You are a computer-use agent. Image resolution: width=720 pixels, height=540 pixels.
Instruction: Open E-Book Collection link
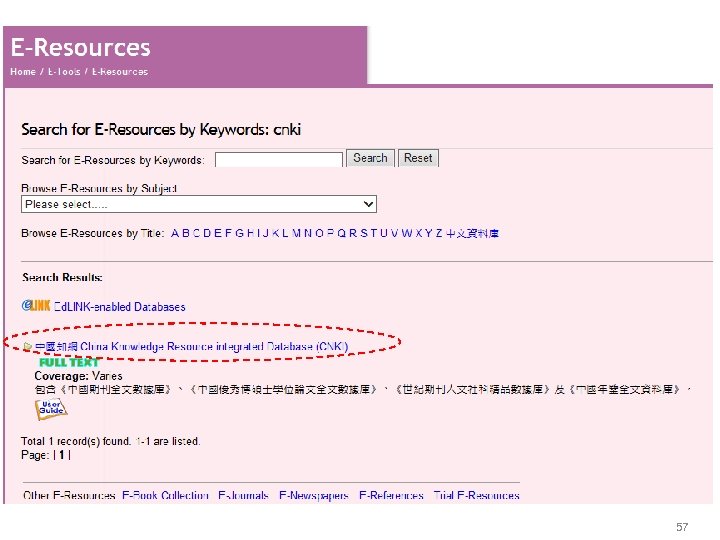click(165, 495)
